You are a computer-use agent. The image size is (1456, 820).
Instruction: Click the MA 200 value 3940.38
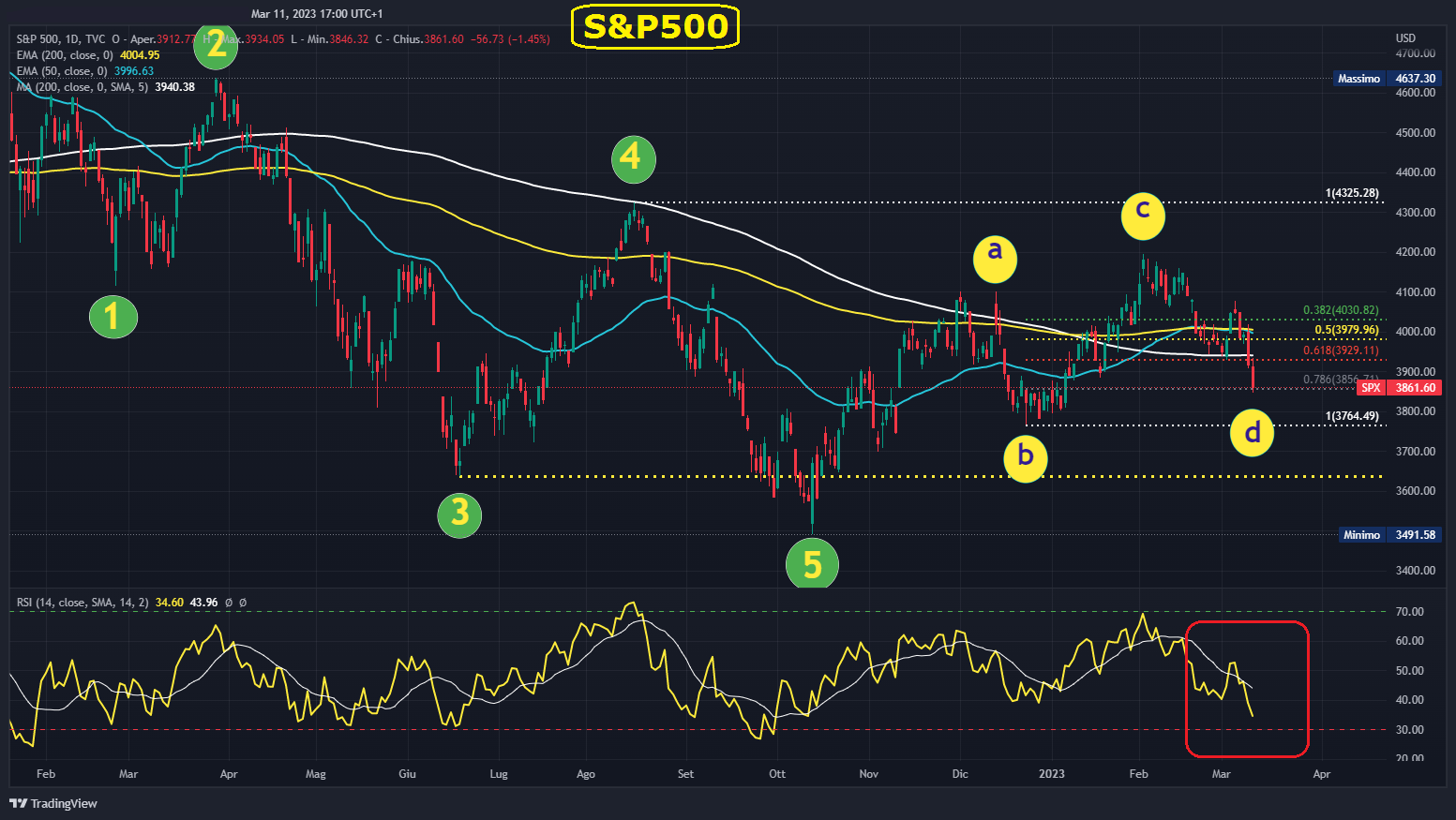(x=174, y=87)
